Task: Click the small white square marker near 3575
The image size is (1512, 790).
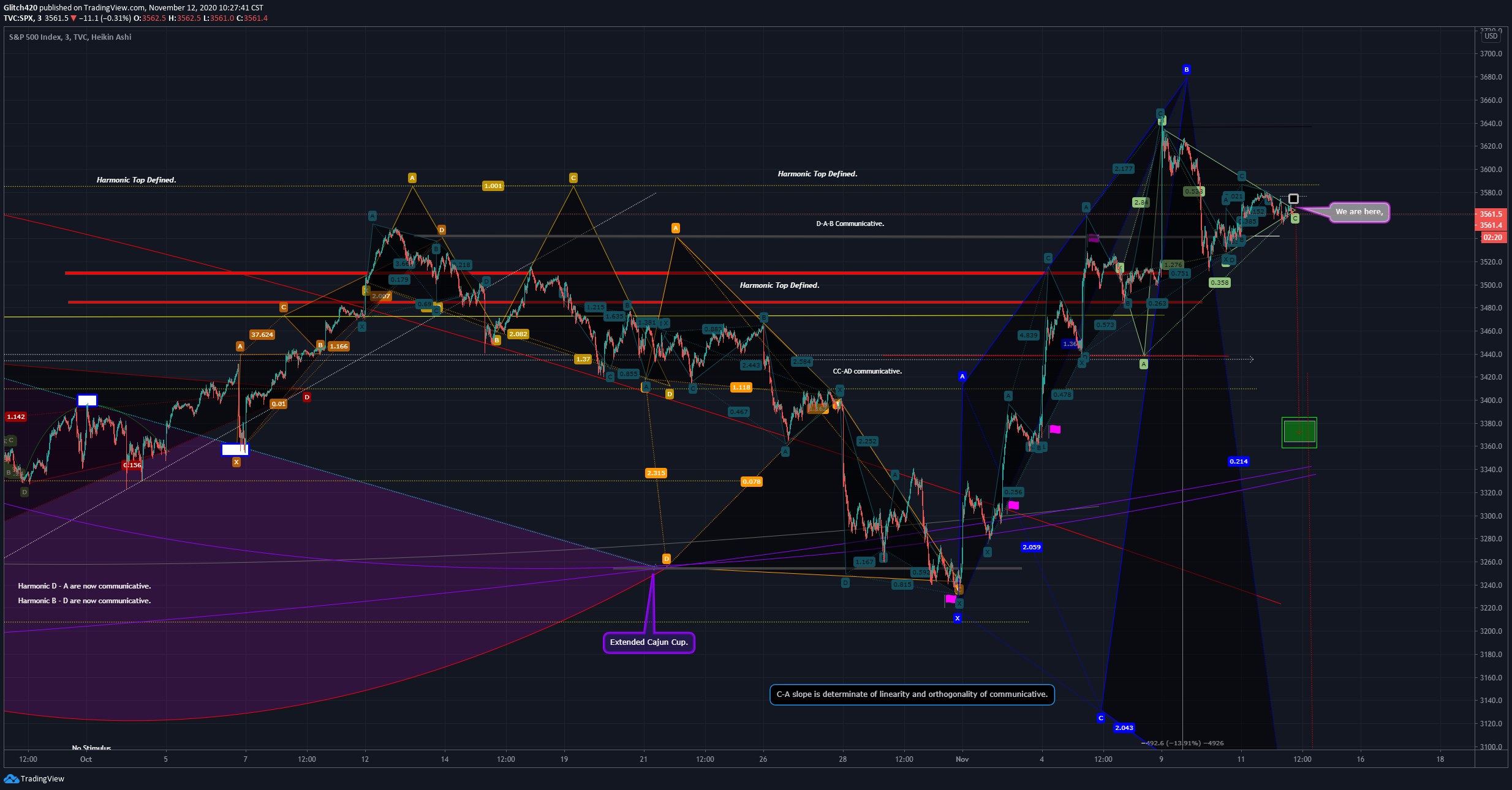Action: (1293, 198)
